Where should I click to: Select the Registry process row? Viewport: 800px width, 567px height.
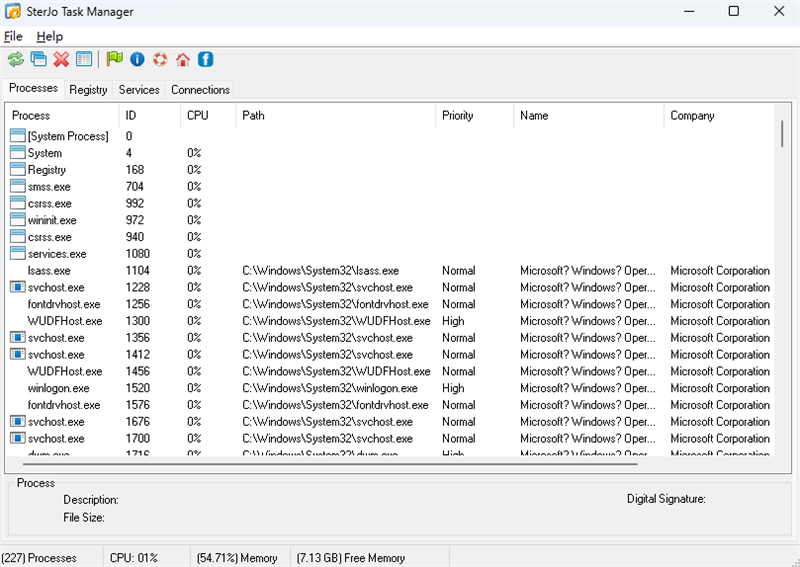(390, 169)
